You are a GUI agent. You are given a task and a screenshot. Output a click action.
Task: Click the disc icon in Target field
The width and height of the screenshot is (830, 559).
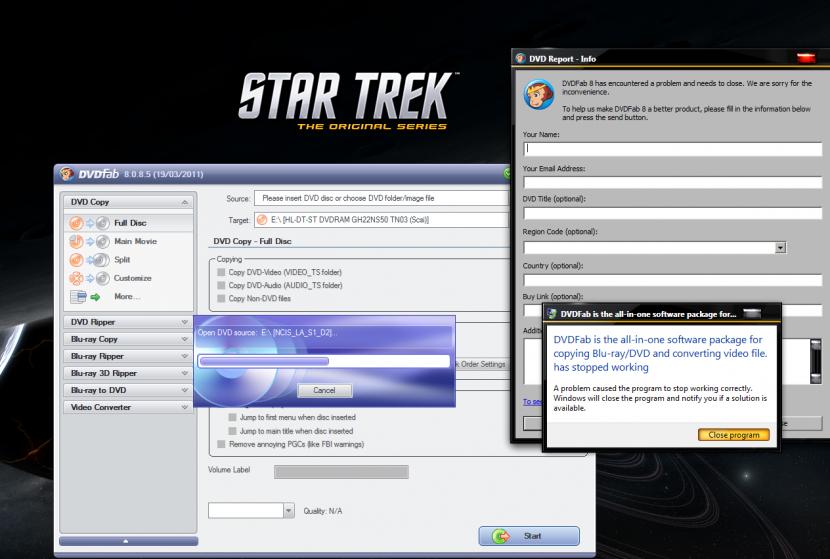[x=261, y=220]
